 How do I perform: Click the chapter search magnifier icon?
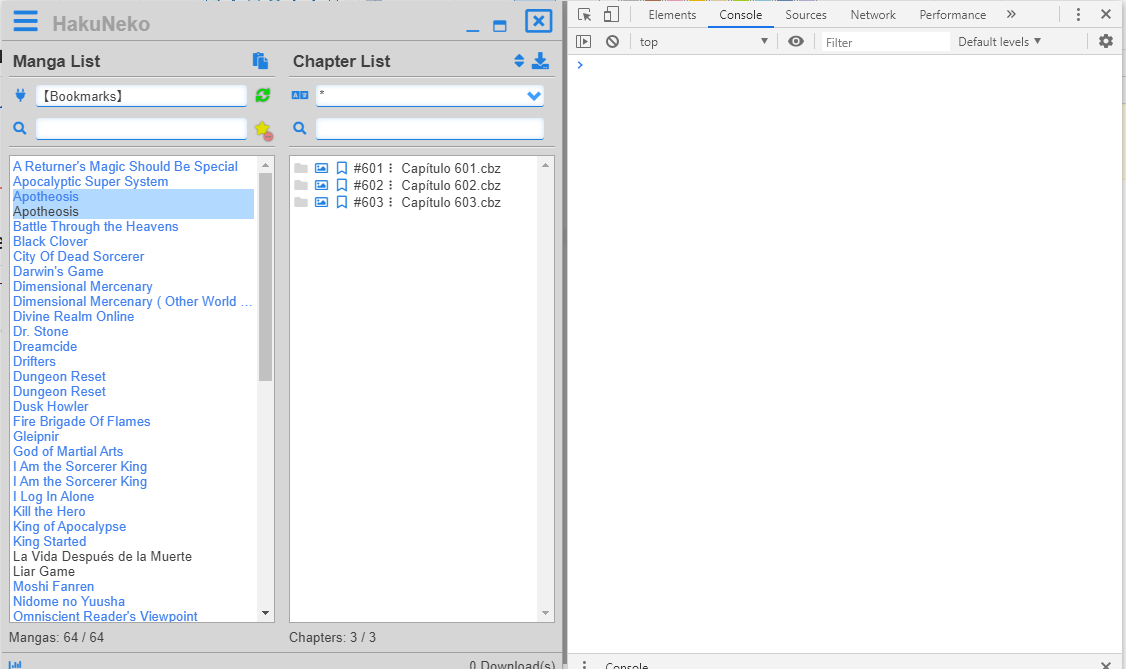tap(300, 128)
